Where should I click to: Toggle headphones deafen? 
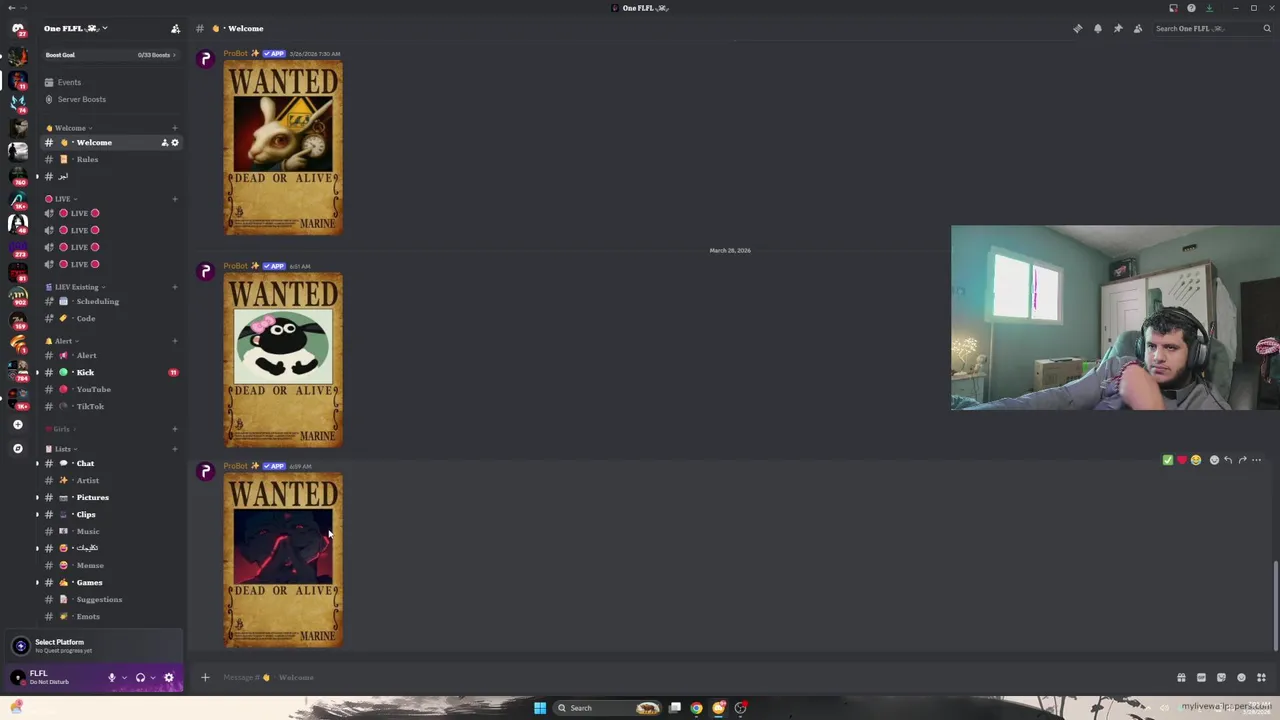[x=140, y=677]
